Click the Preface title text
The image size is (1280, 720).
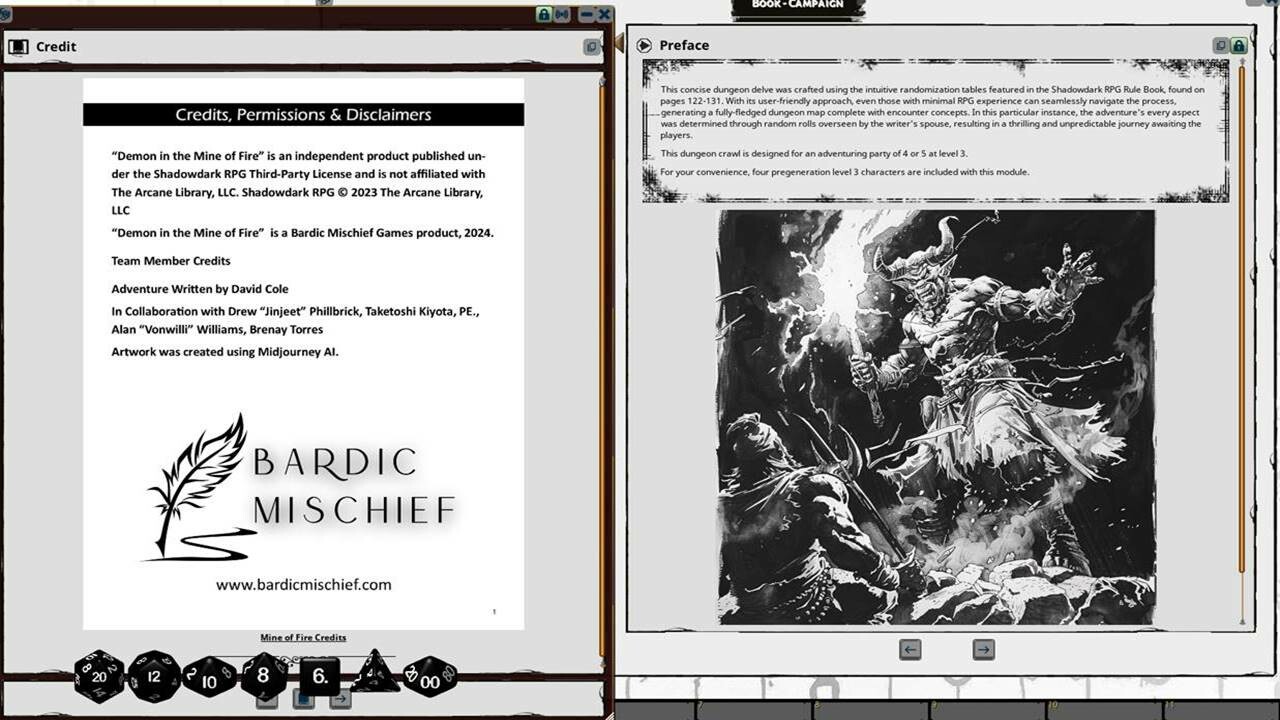(x=684, y=45)
